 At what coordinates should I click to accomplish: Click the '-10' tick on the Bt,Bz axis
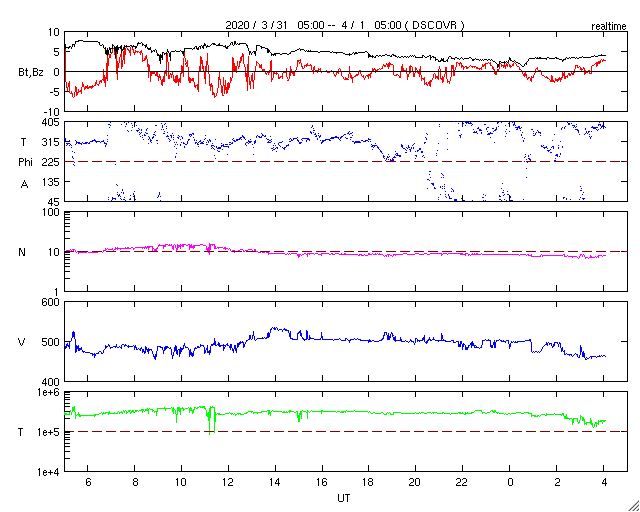point(53,112)
